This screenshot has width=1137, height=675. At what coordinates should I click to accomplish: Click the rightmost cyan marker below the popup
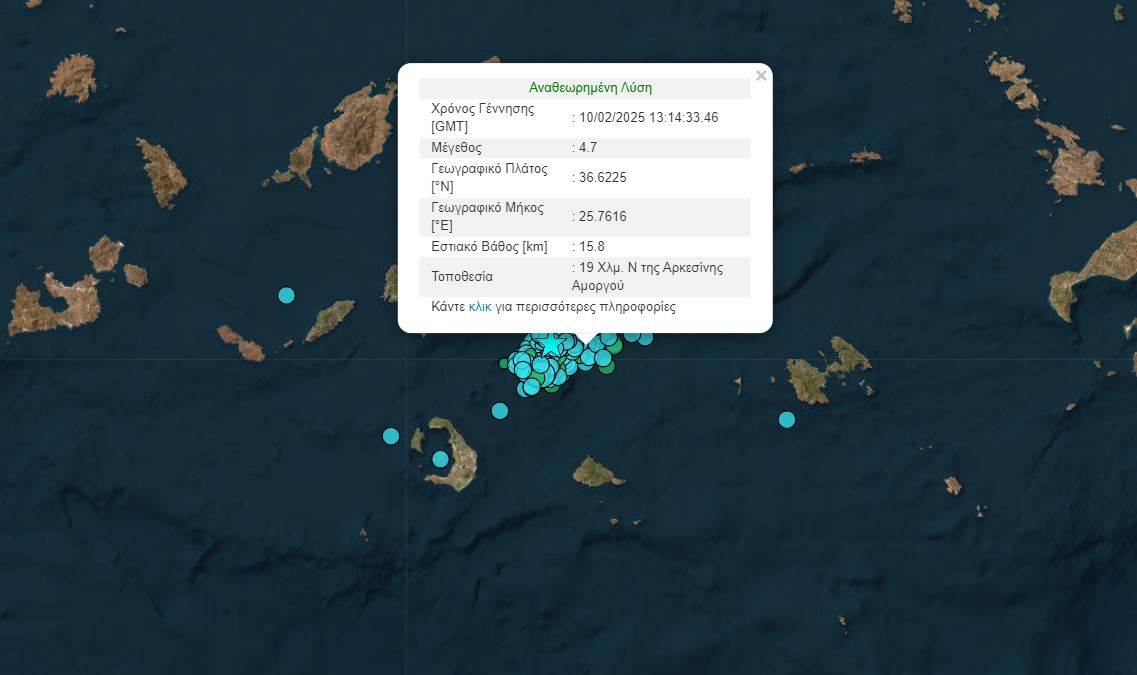pyautogui.click(x=645, y=337)
